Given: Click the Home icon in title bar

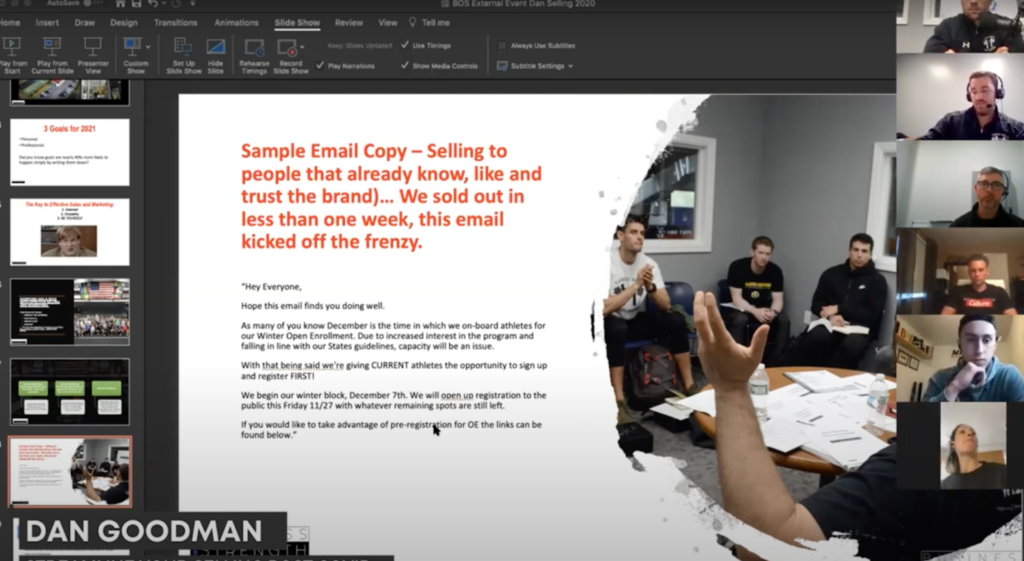Looking at the screenshot, I should point(120,4).
